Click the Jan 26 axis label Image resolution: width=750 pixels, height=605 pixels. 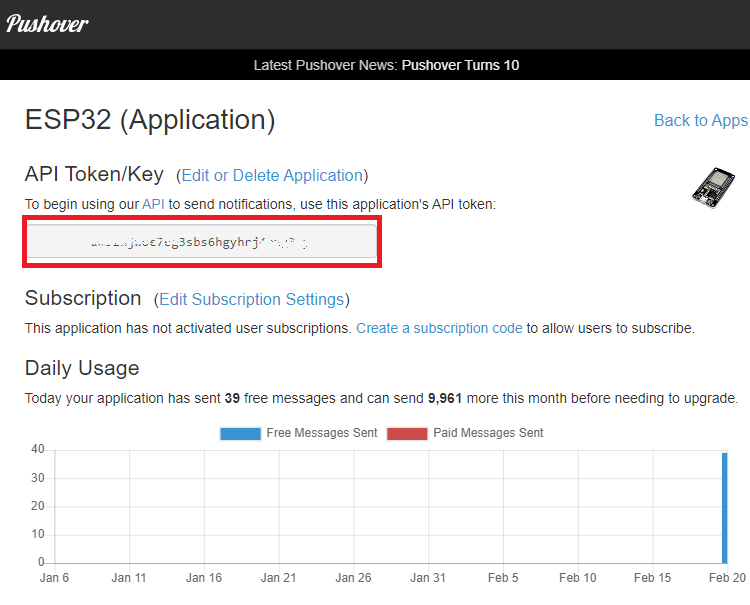[353, 578]
